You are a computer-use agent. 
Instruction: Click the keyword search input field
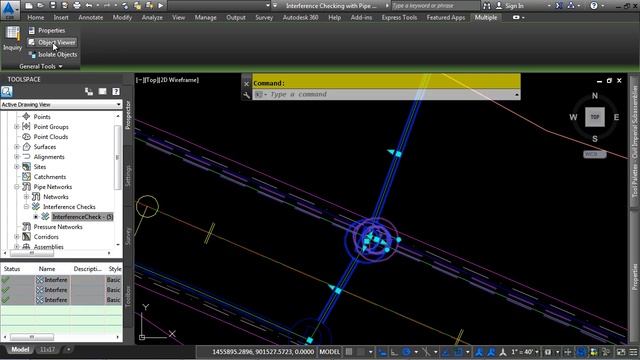point(436,6)
